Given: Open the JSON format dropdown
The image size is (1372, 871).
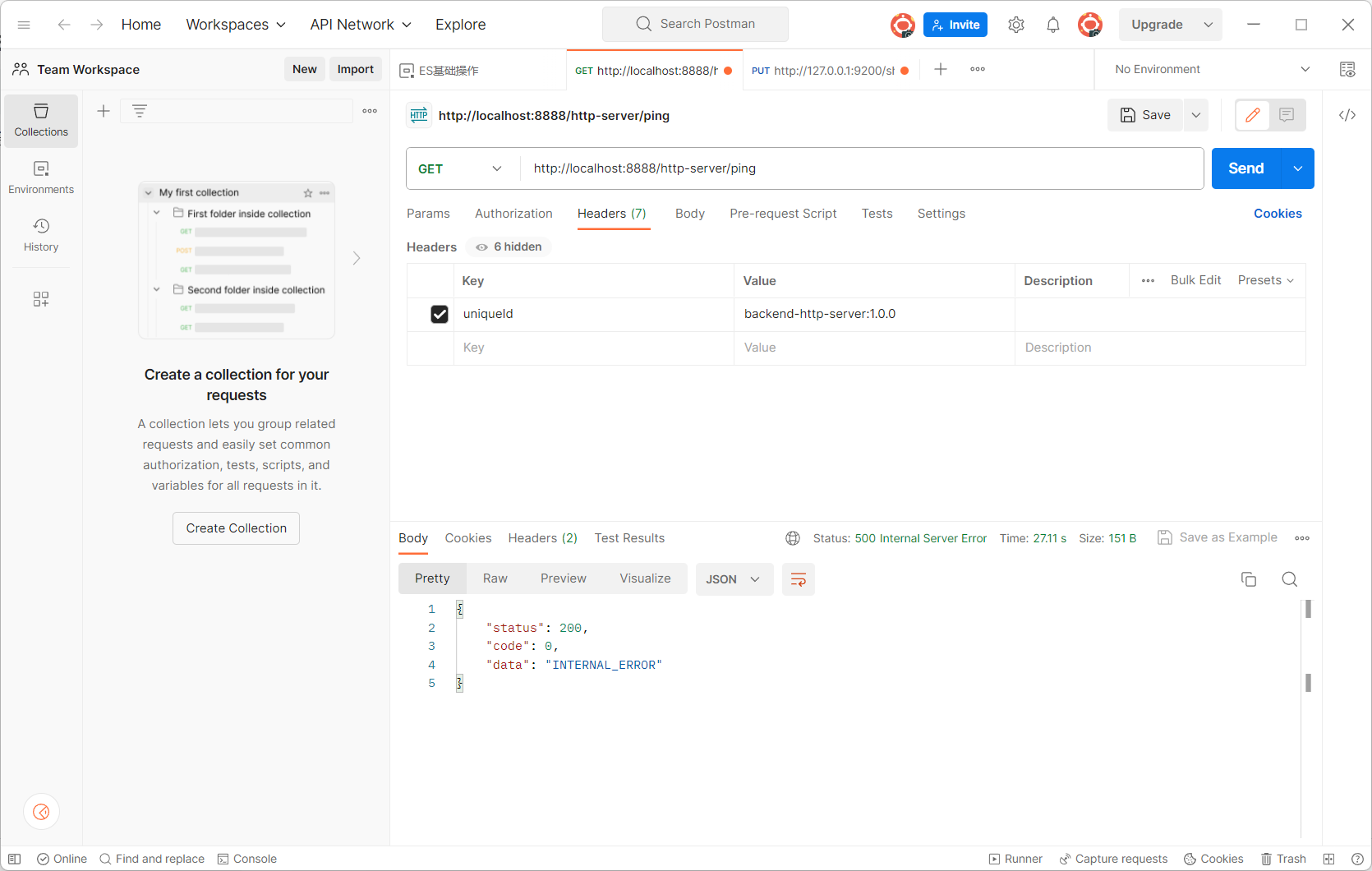Looking at the screenshot, I should pyautogui.click(x=734, y=579).
